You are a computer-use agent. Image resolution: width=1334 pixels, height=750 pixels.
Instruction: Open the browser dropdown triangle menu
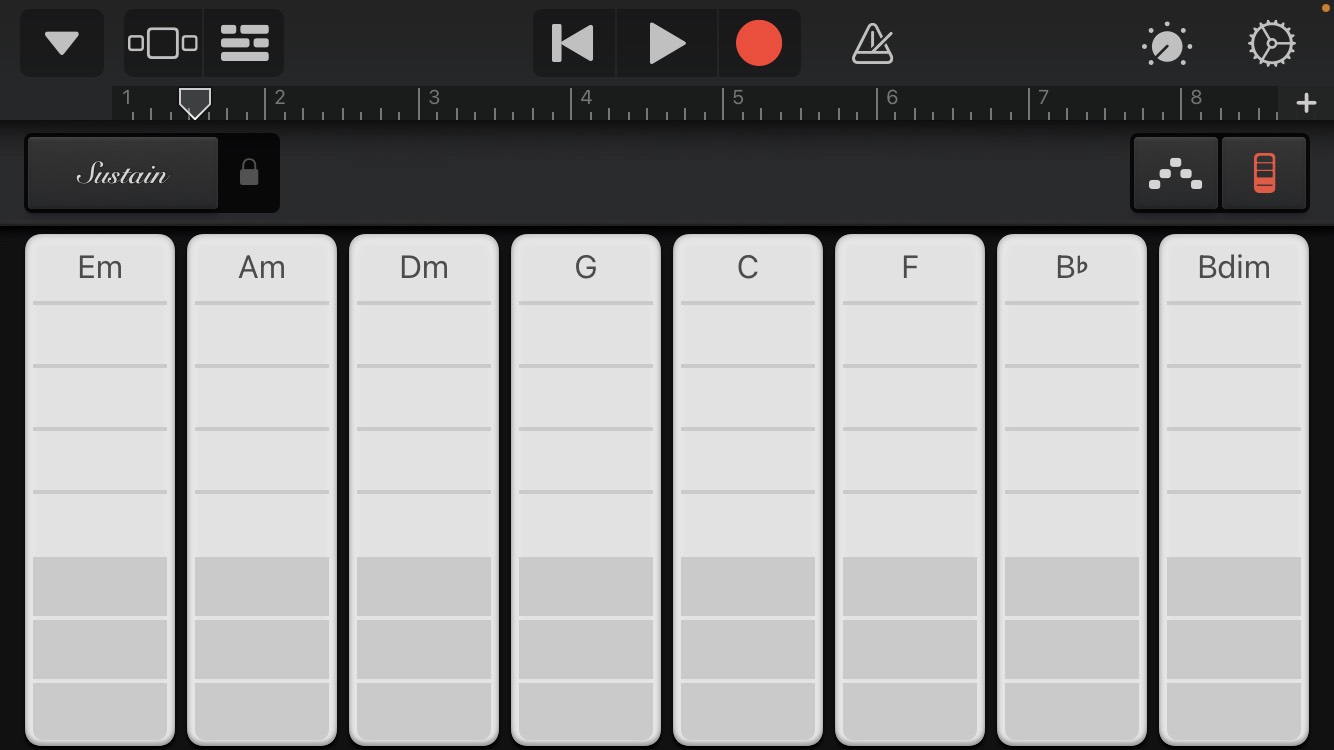tap(62, 43)
